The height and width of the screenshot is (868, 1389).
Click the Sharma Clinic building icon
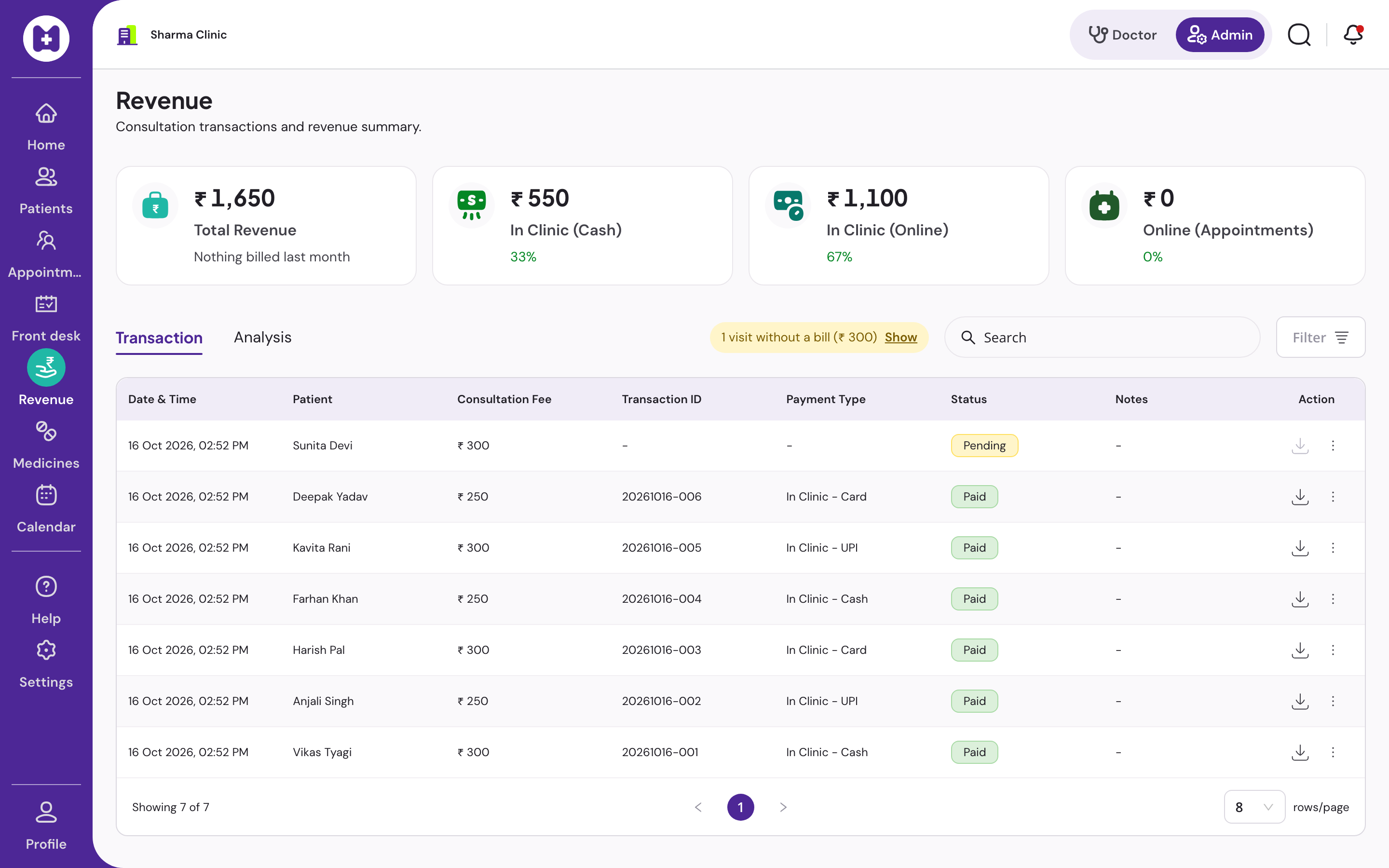click(127, 35)
